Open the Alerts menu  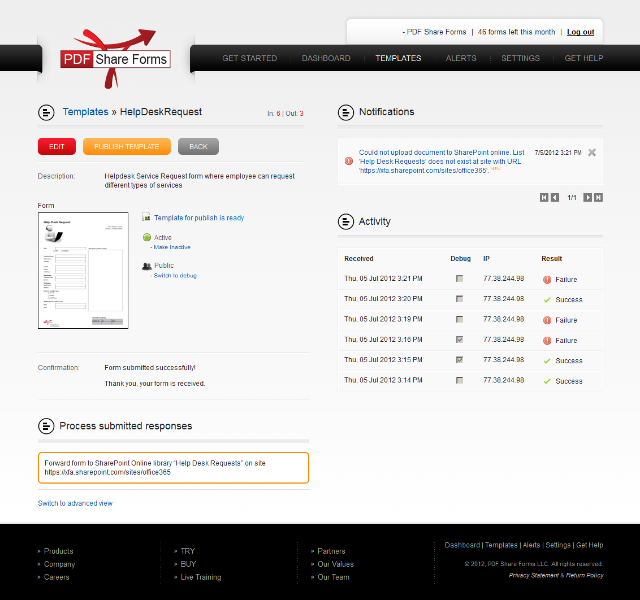pyautogui.click(x=461, y=58)
